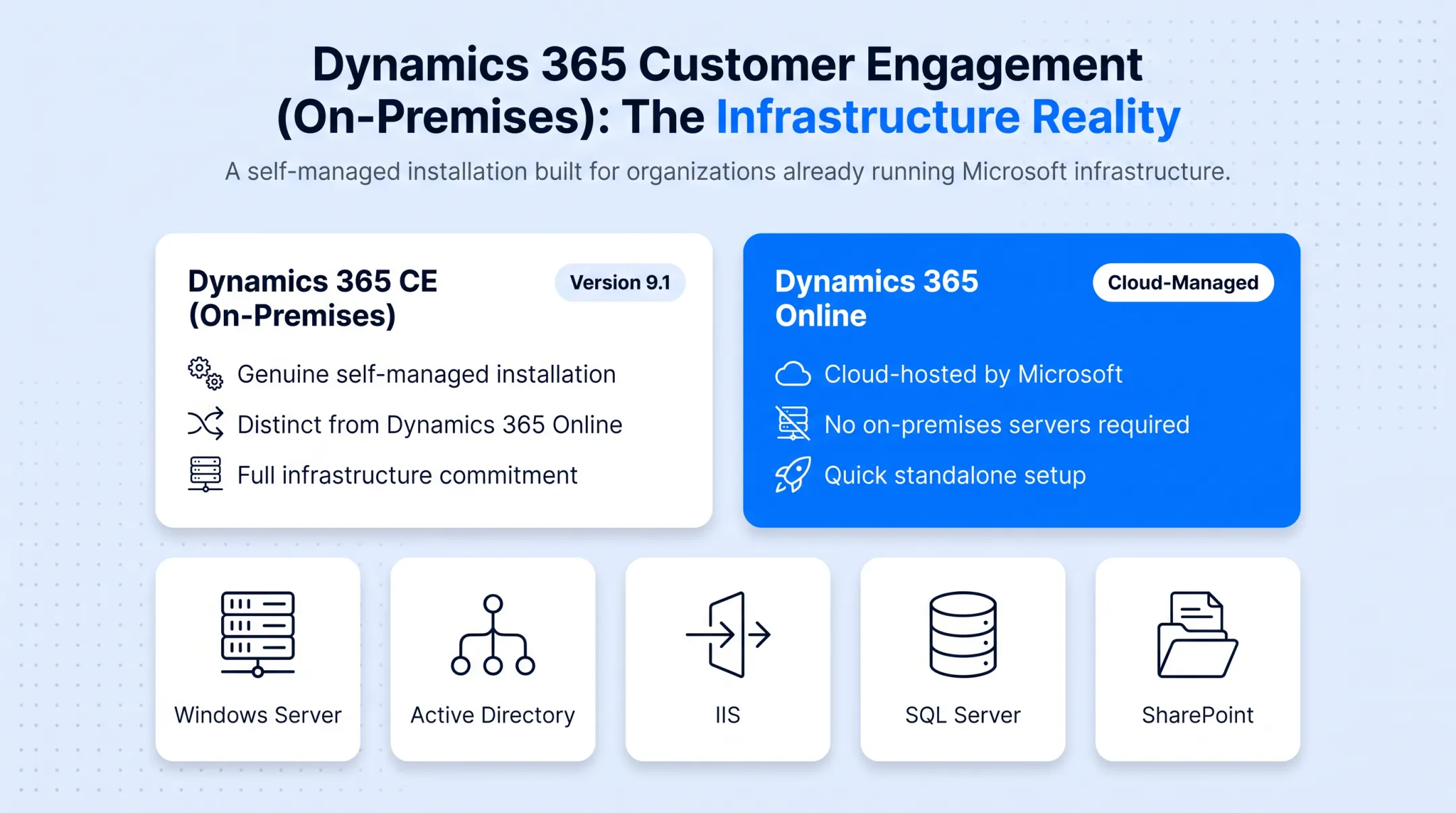Select the Active Directory hierarchy tree icon

(493, 634)
